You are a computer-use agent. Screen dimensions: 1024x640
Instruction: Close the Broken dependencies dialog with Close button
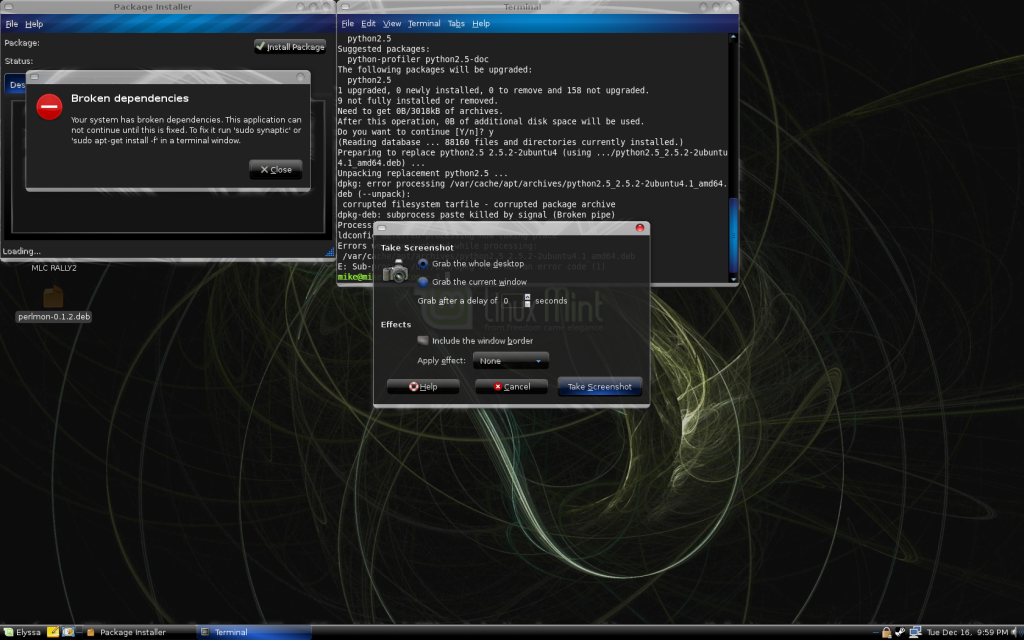tap(276, 170)
